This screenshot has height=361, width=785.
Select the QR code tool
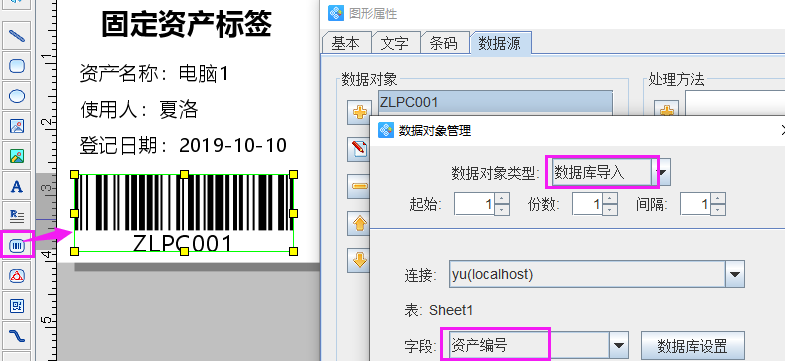pos(17,305)
